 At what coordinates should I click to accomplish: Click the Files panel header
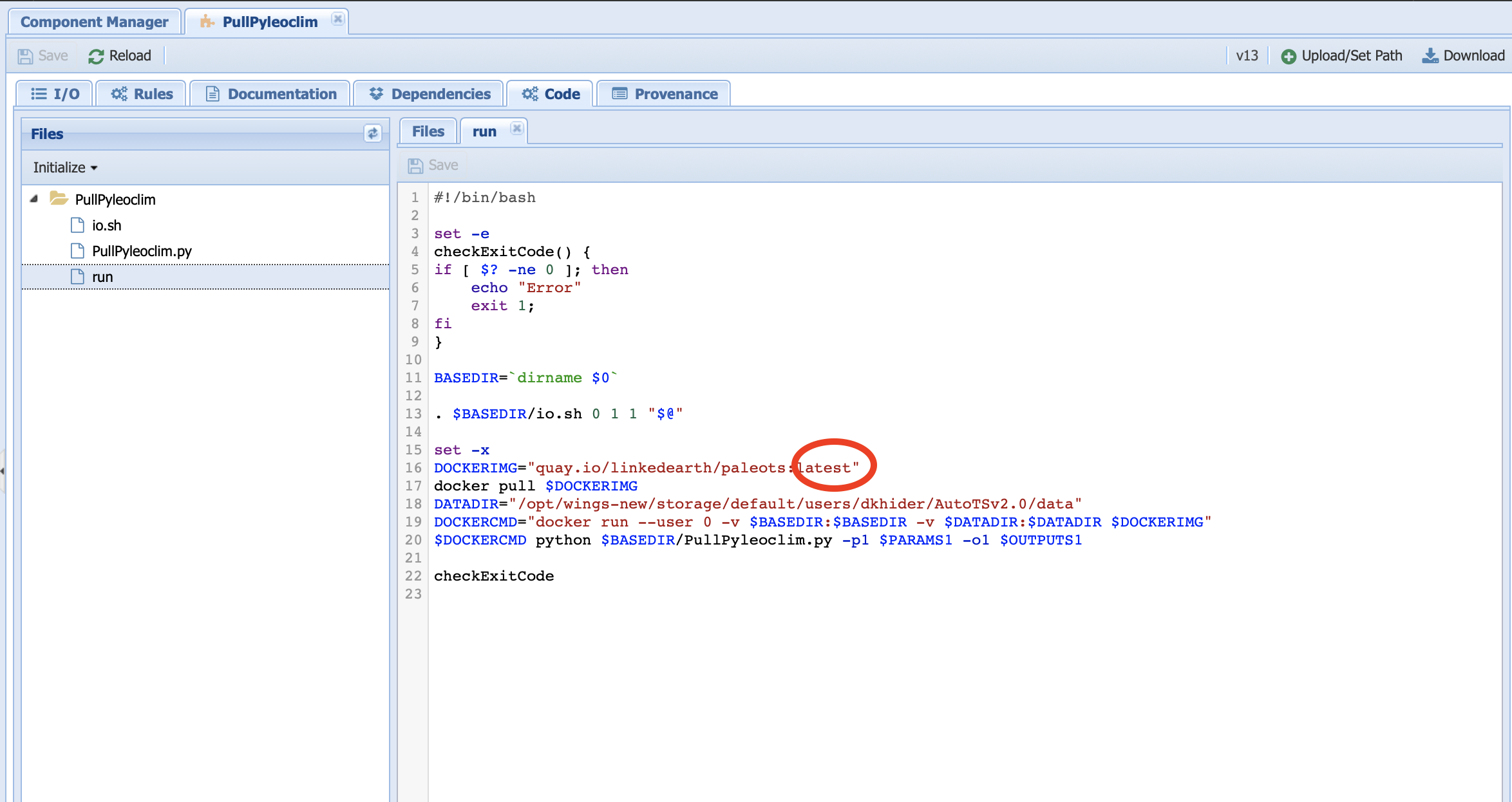[x=205, y=134]
